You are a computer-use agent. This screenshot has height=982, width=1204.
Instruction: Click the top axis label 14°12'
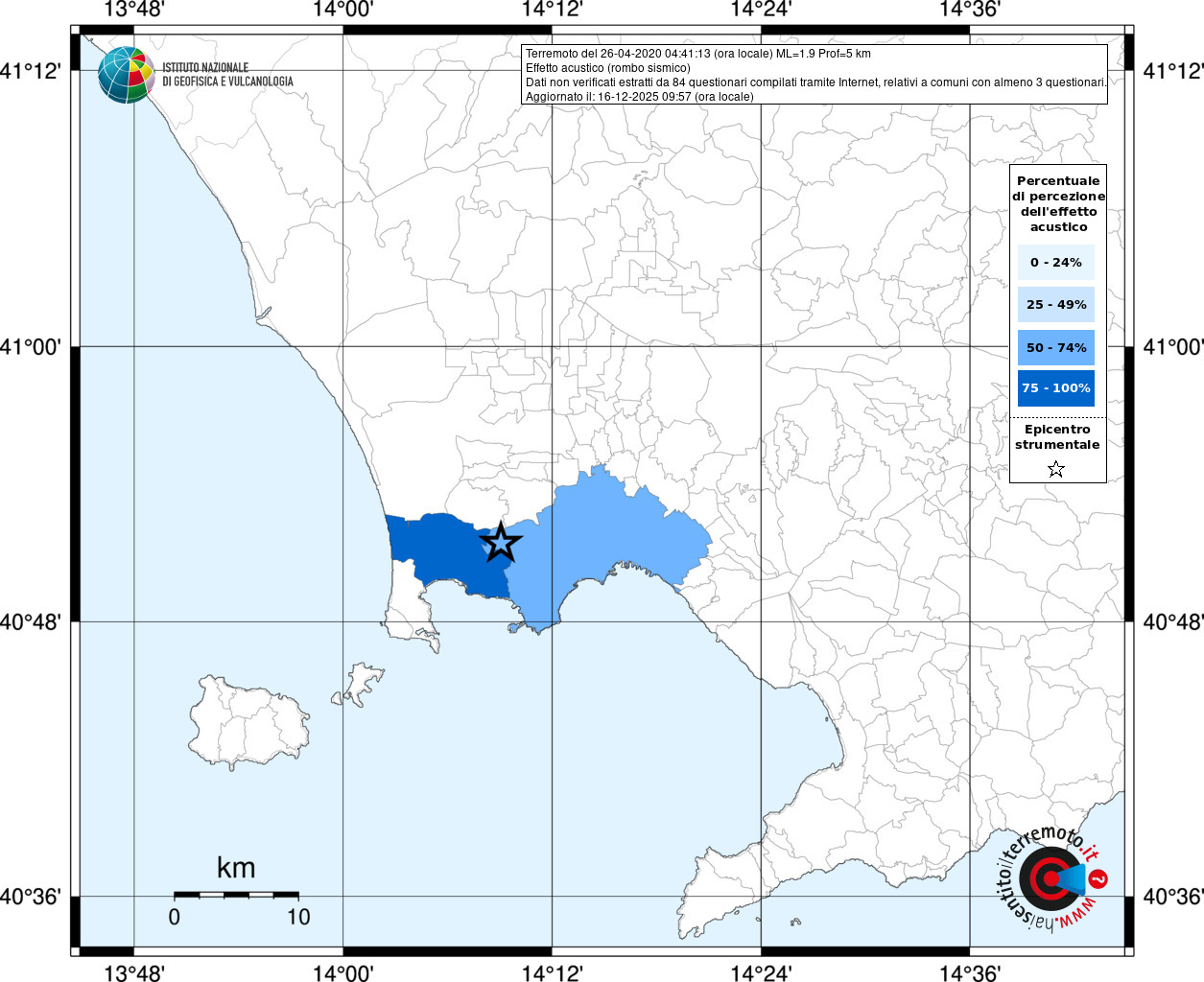pos(552,11)
